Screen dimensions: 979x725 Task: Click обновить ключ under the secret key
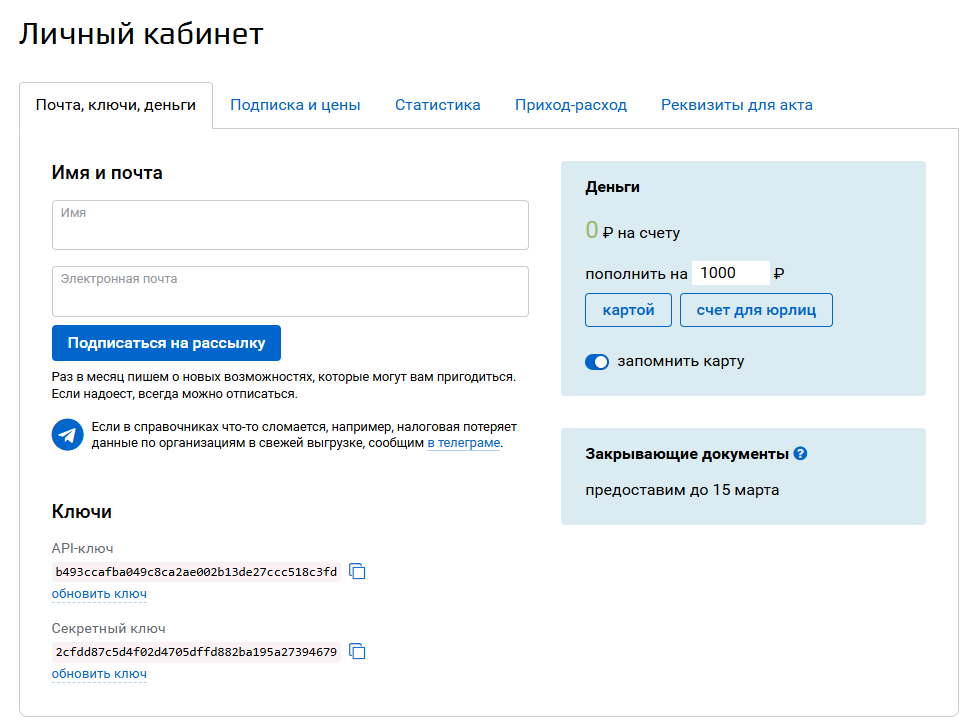99,674
